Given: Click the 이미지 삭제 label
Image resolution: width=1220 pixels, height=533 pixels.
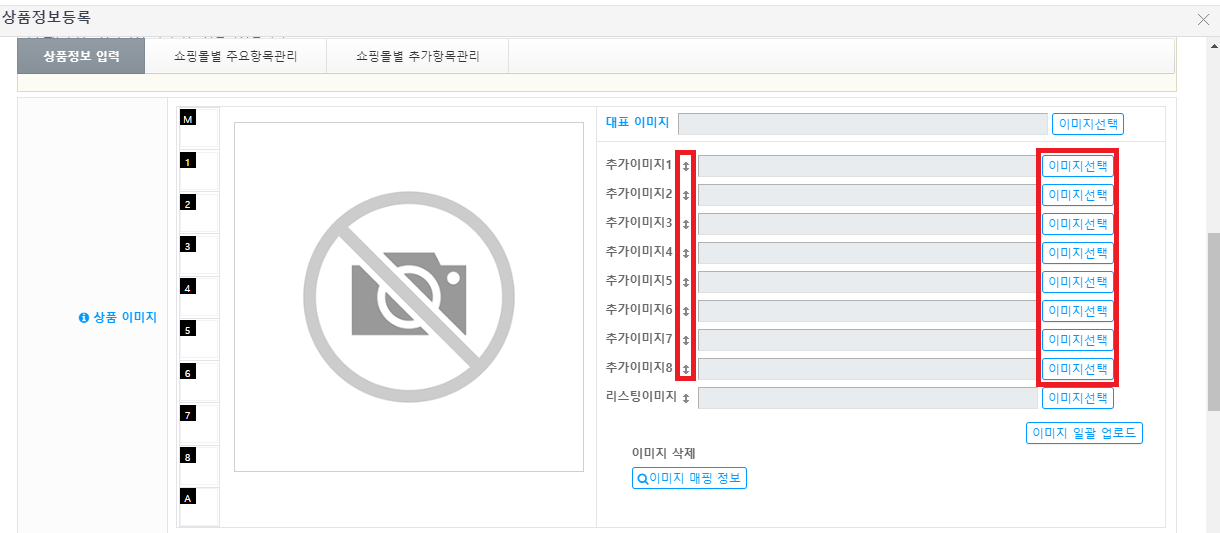Looking at the screenshot, I should click(663, 454).
